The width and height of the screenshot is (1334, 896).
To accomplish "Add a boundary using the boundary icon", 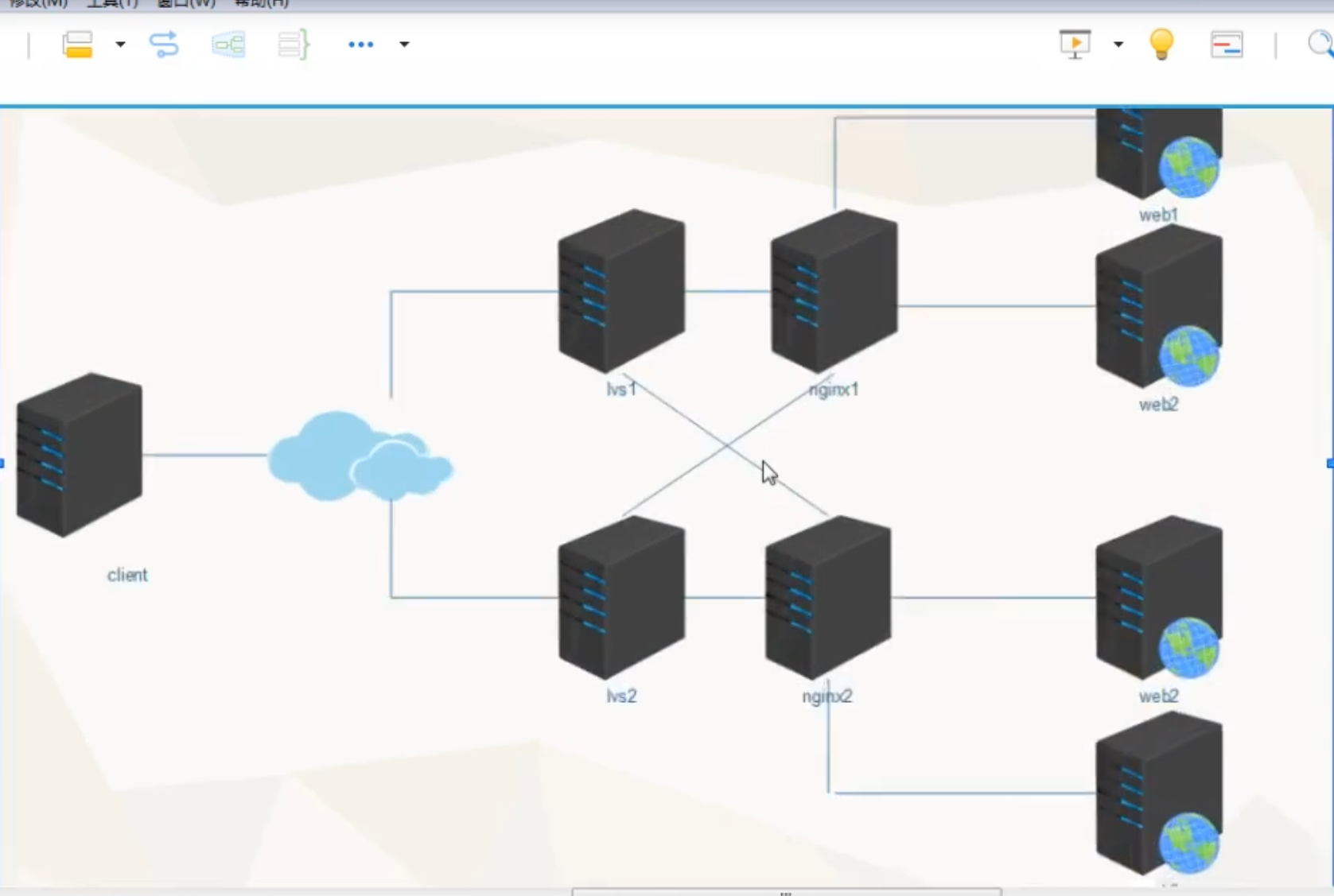I will tap(228, 45).
